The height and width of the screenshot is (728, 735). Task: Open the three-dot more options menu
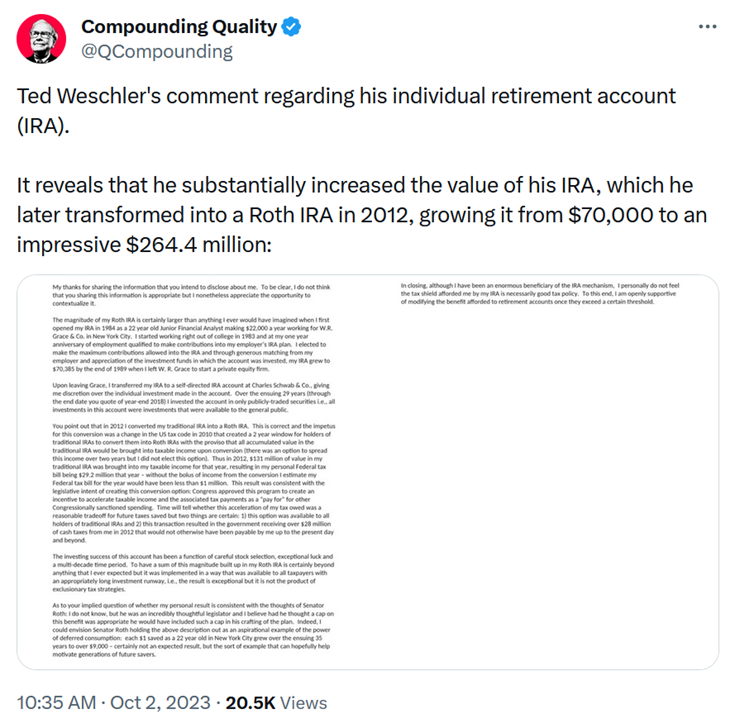[706, 27]
